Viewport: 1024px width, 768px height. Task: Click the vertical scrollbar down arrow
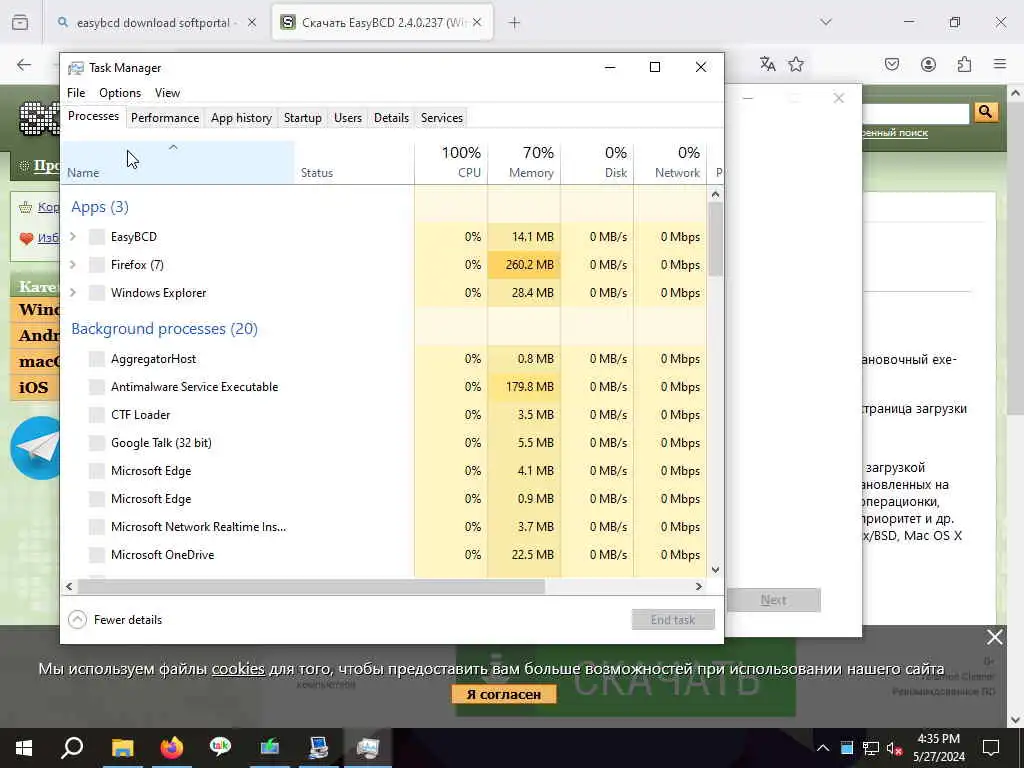[715, 569]
